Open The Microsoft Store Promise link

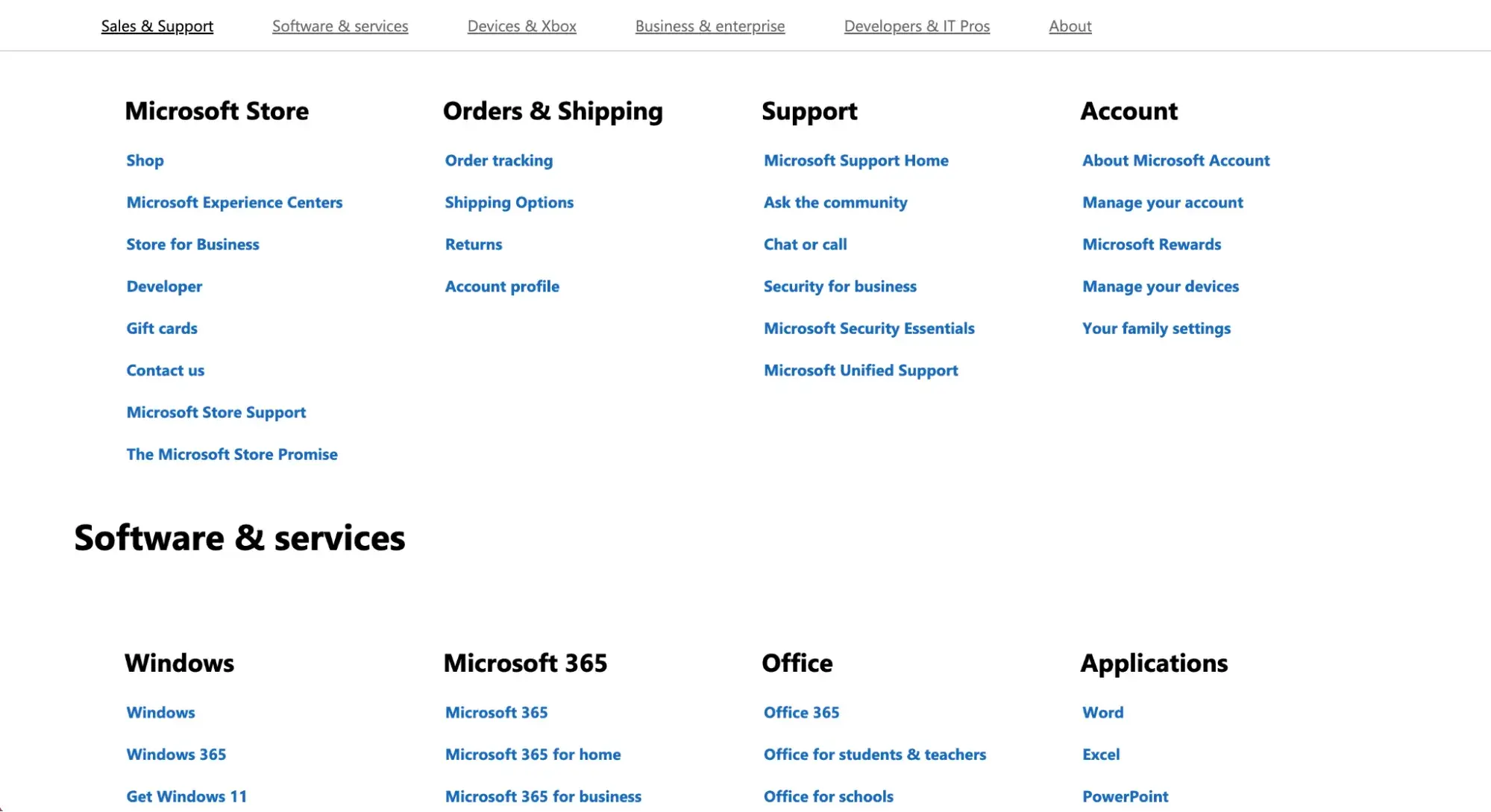232,454
